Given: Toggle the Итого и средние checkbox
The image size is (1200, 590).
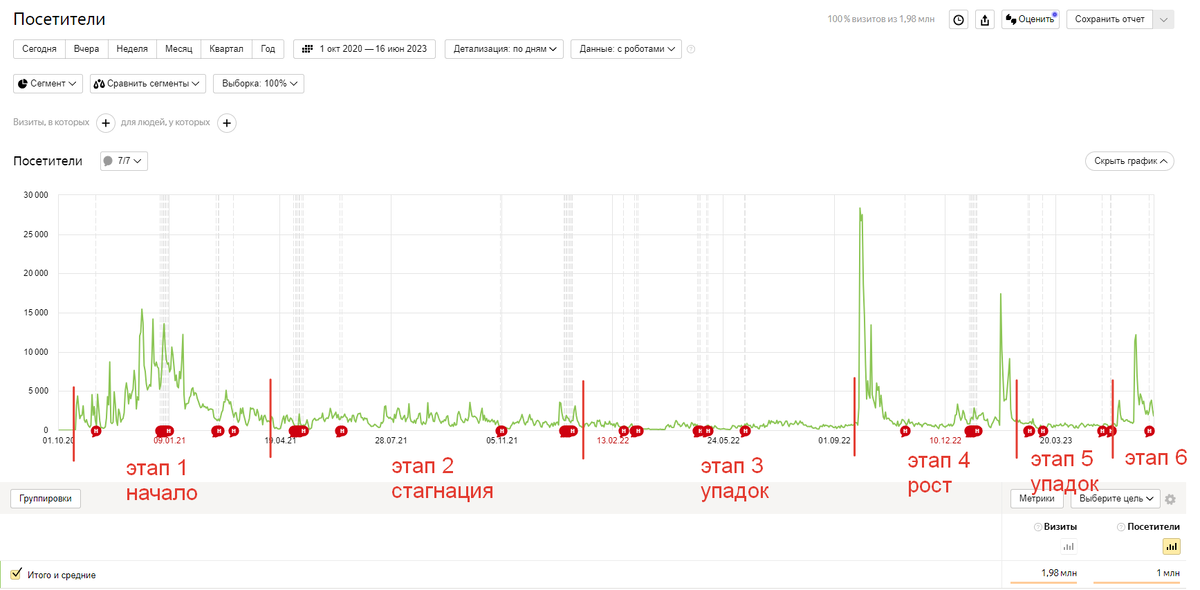Looking at the screenshot, I should click(x=15, y=574).
